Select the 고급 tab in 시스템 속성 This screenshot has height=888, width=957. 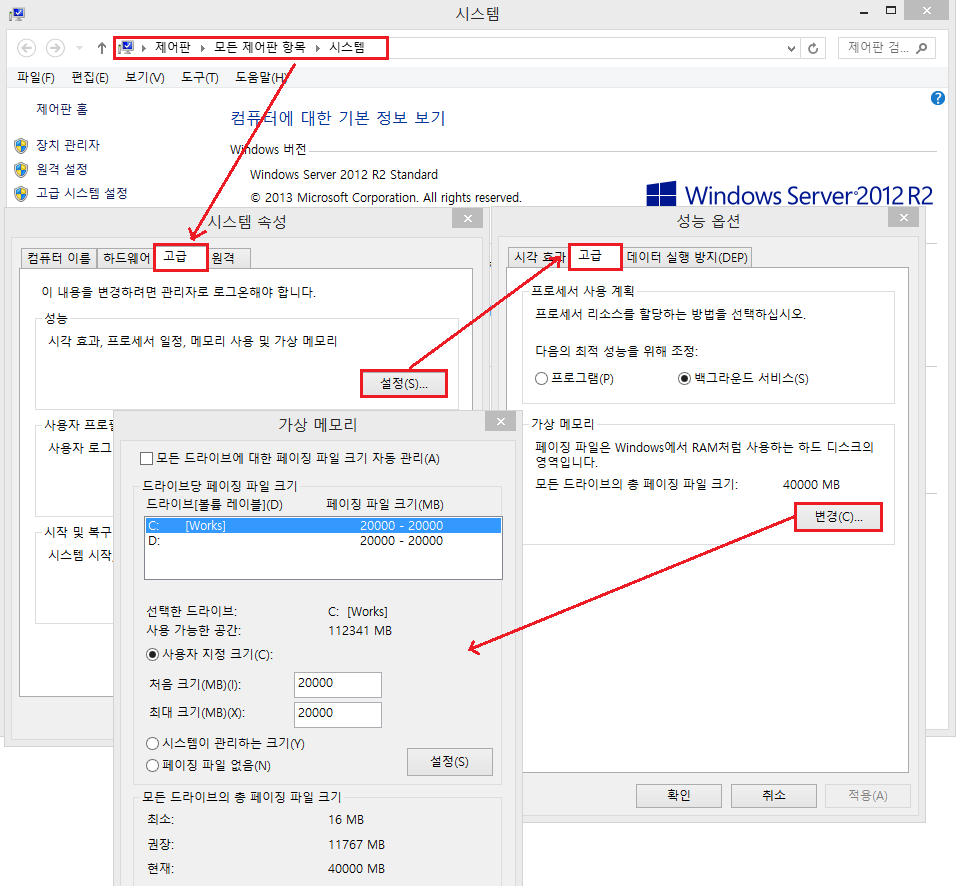[181, 257]
